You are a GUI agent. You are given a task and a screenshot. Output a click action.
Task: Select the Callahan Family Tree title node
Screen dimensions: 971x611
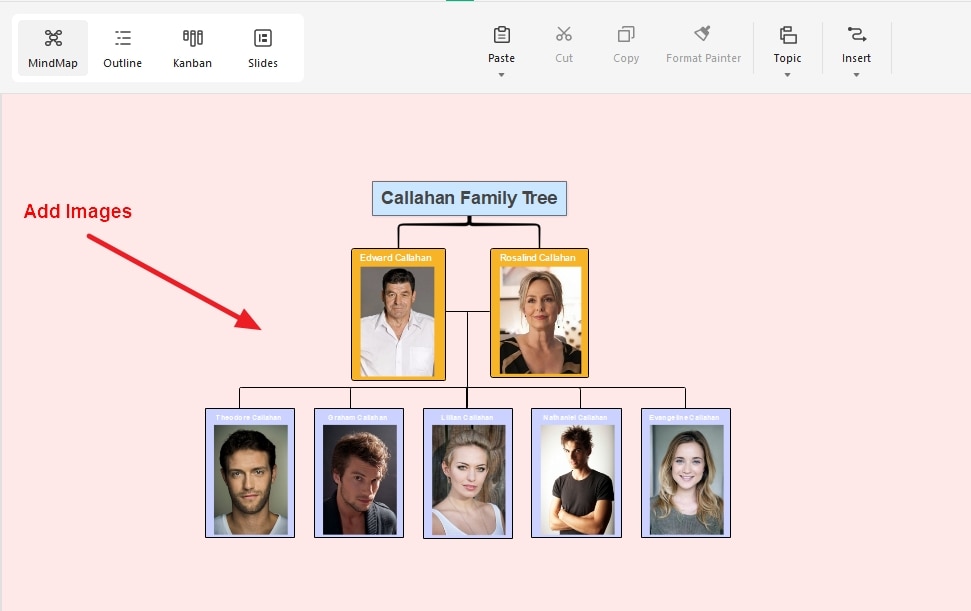[x=469, y=198]
